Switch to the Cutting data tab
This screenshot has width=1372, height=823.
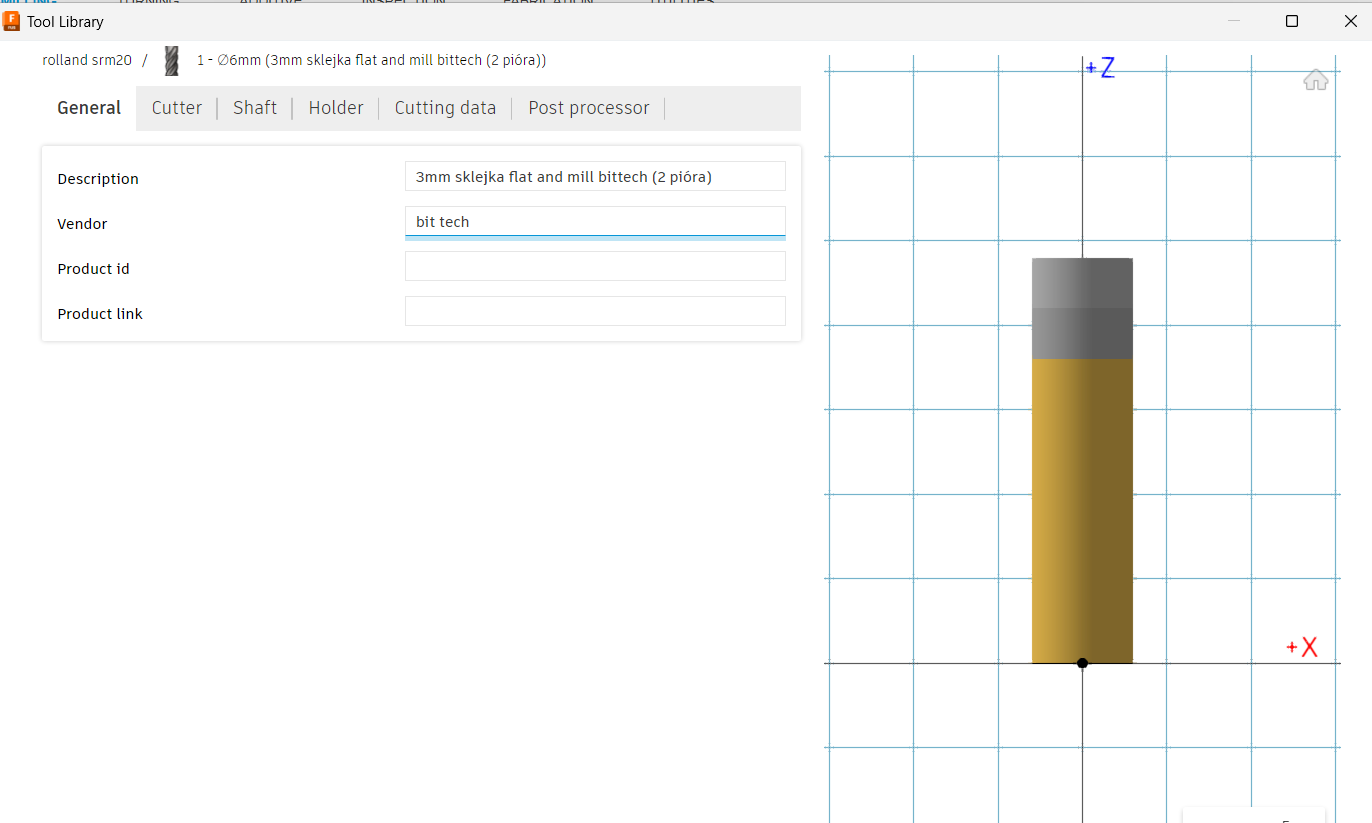(x=445, y=108)
